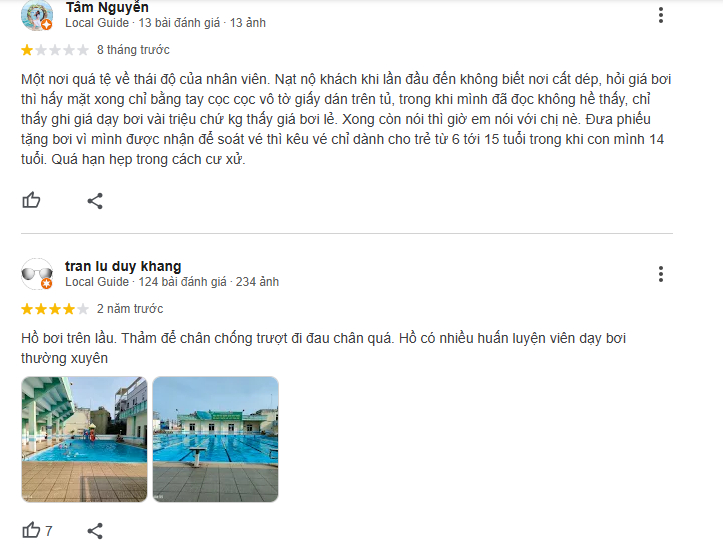Click the '8 tháng trước' timestamp
Screen dimensions: 723x549
(x=133, y=50)
